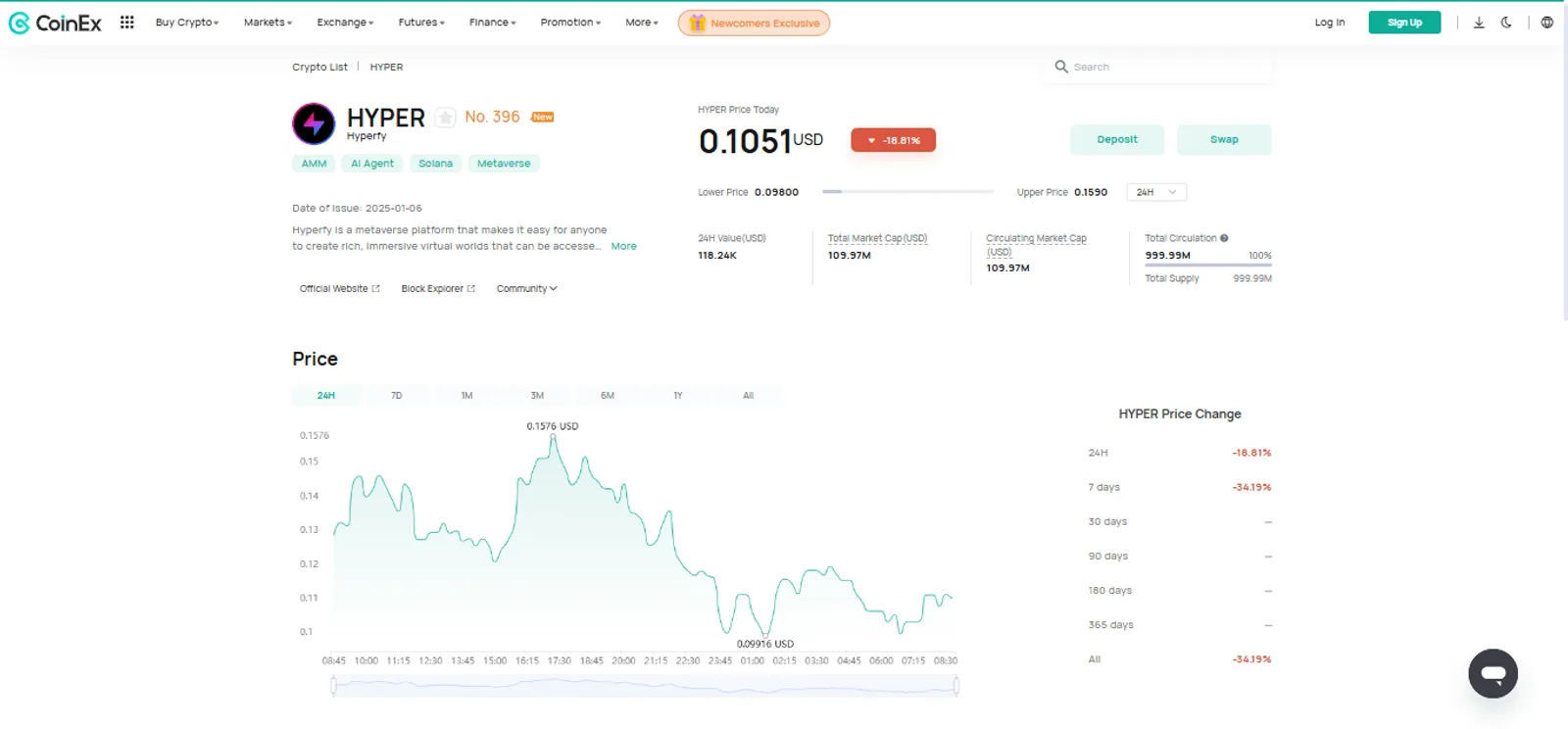Open the CoinEx logo homepage

(x=55, y=23)
